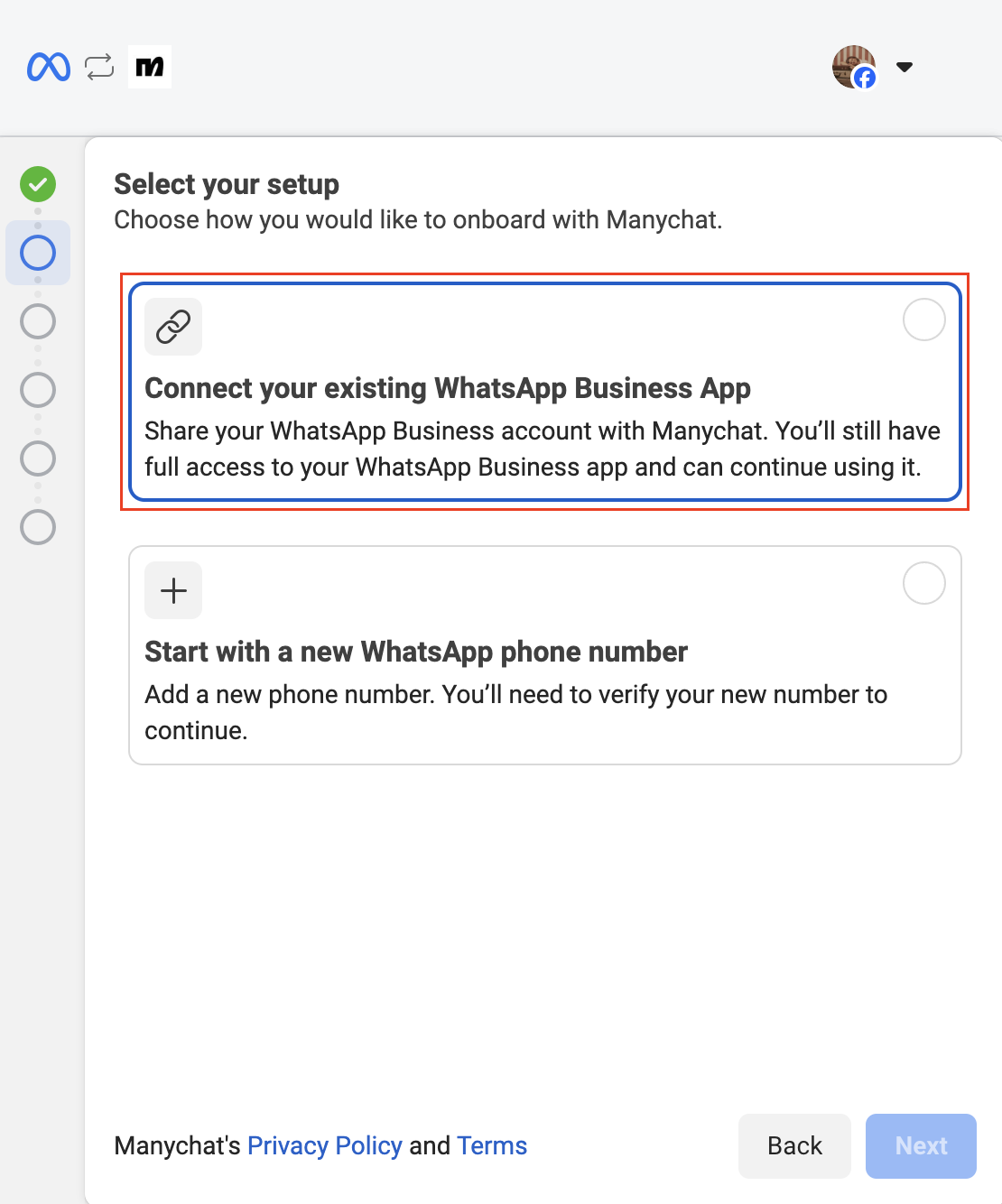
Task: Click the two-arrow connection icon in header
Action: coord(99,67)
